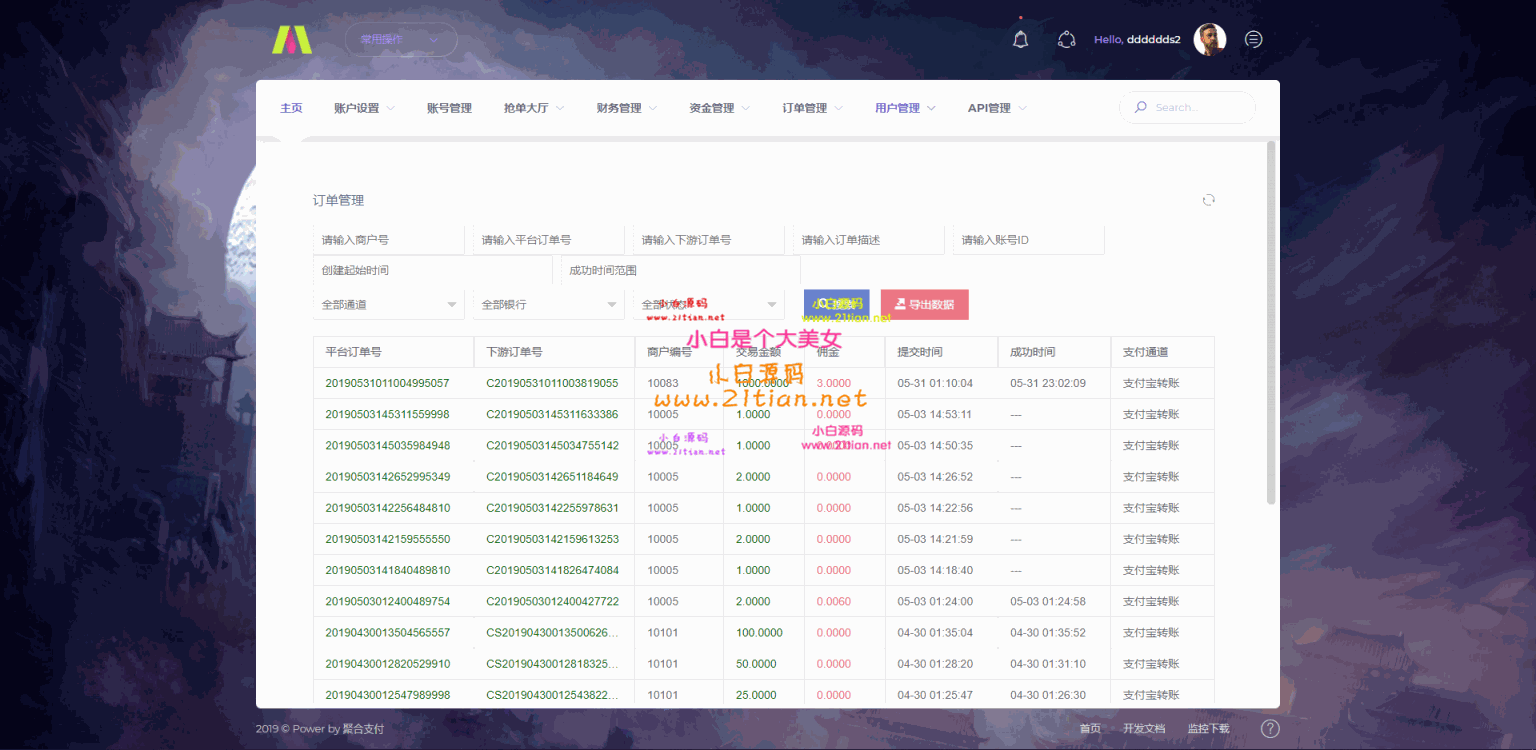
Task: Focus the 请输入商户号 input field
Action: pos(389,240)
